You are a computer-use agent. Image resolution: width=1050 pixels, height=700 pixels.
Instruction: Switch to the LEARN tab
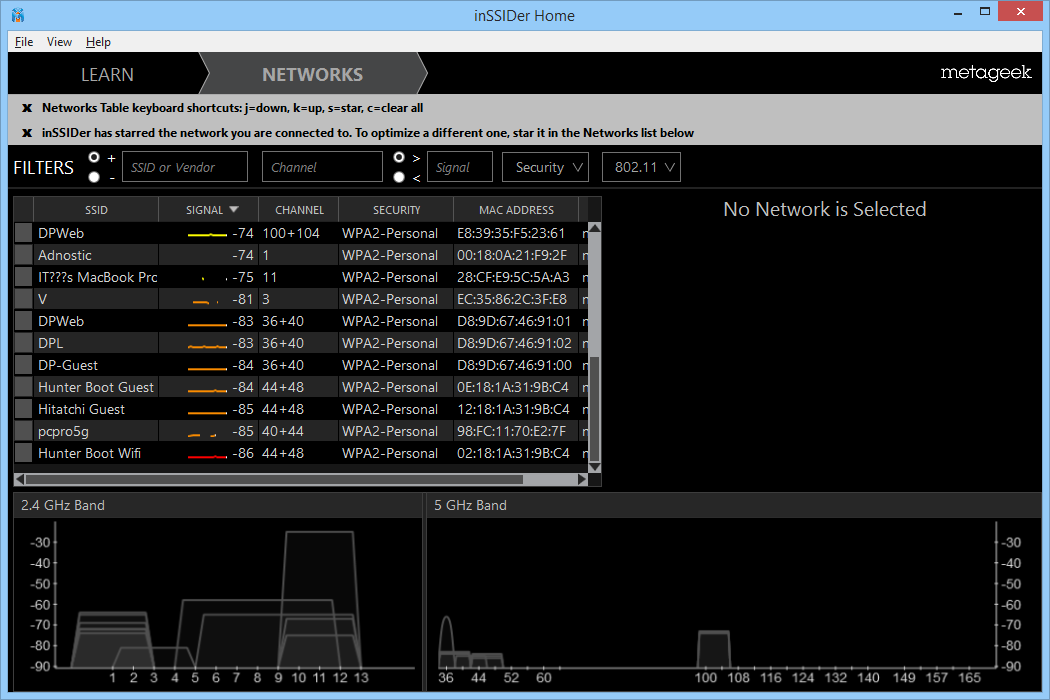[107, 74]
